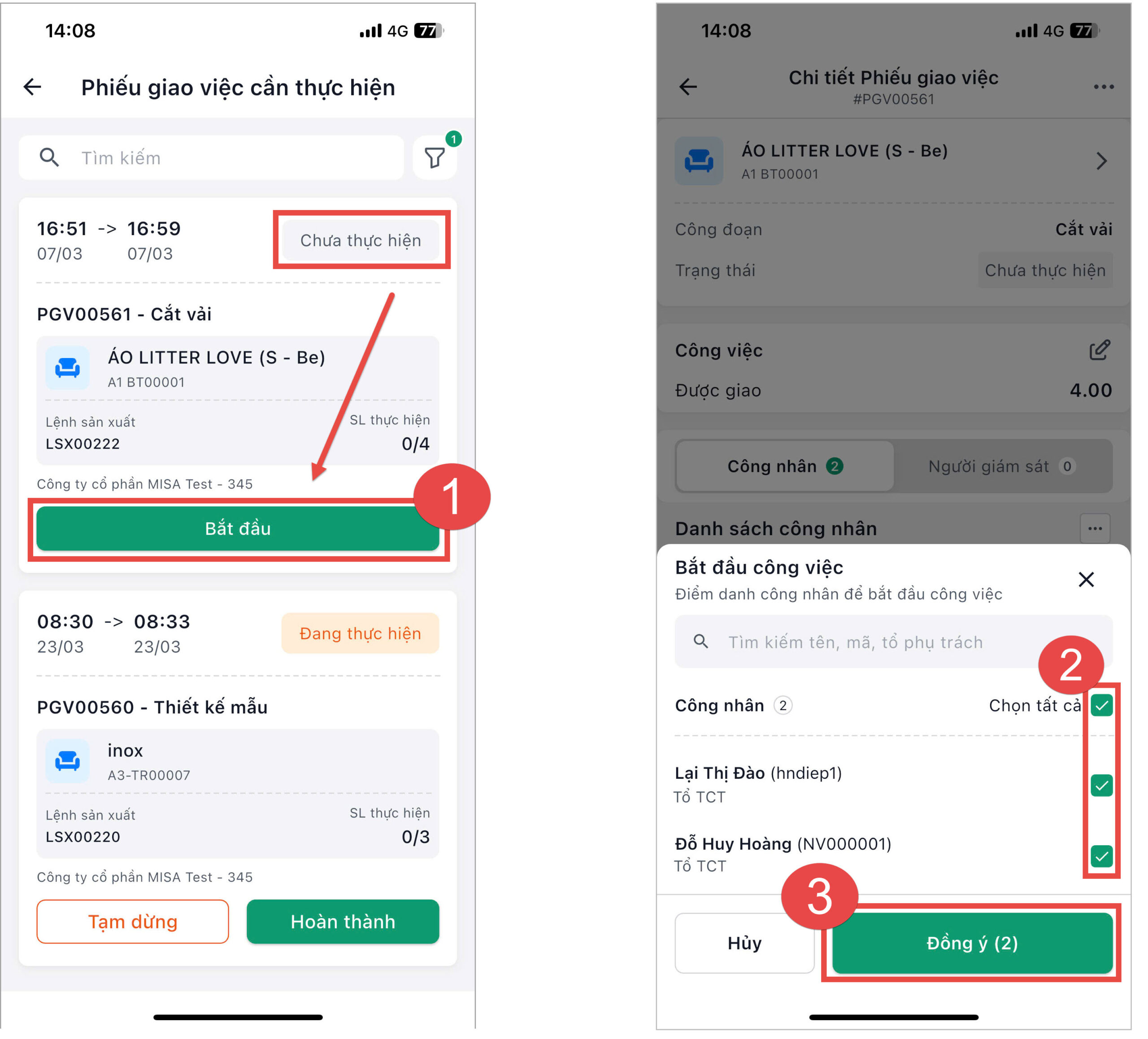Screen dimensions: 1148x1039
Task: Open the filter icon with badge
Action: (435, 158)
